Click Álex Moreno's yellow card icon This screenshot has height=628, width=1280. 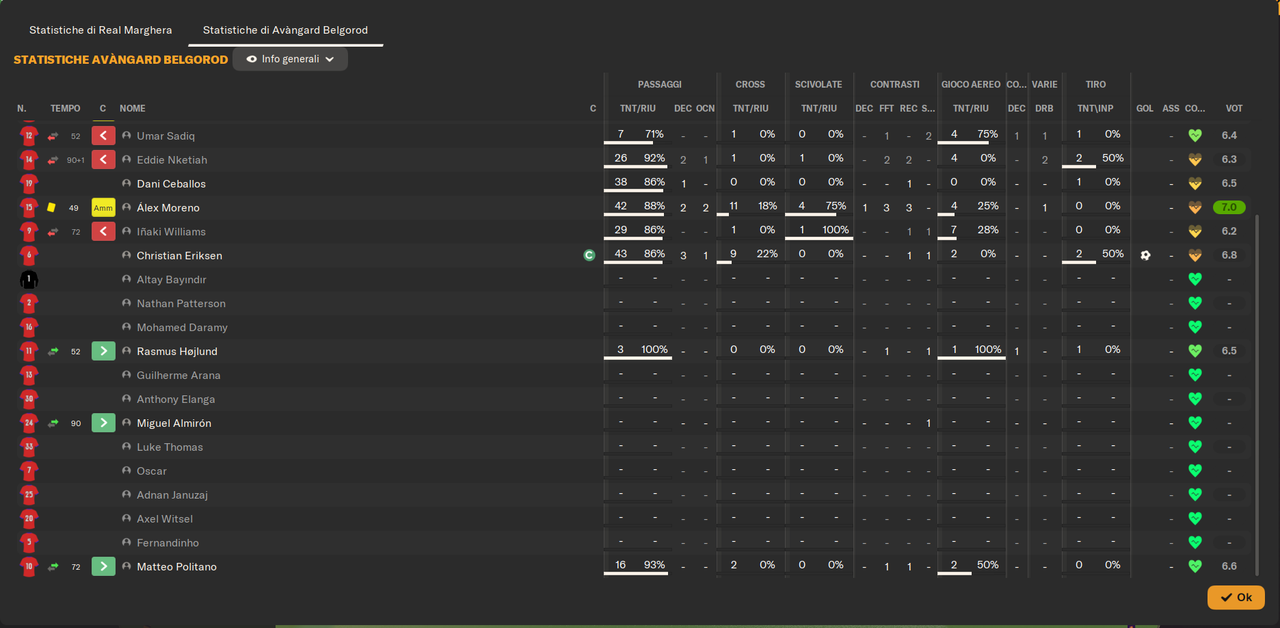point(52,208)
